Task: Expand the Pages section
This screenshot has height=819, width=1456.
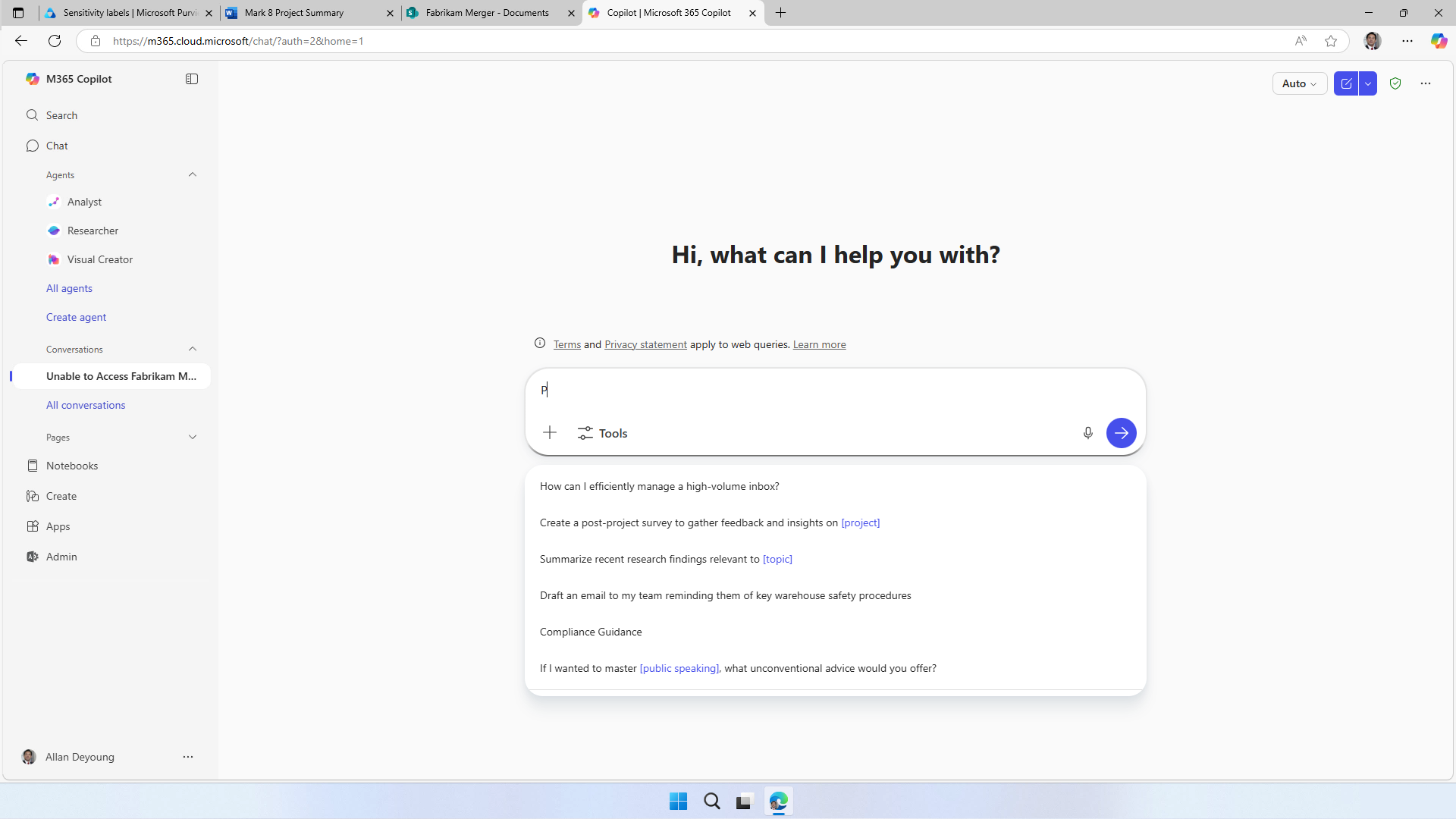Action: [x=193, y=438]
